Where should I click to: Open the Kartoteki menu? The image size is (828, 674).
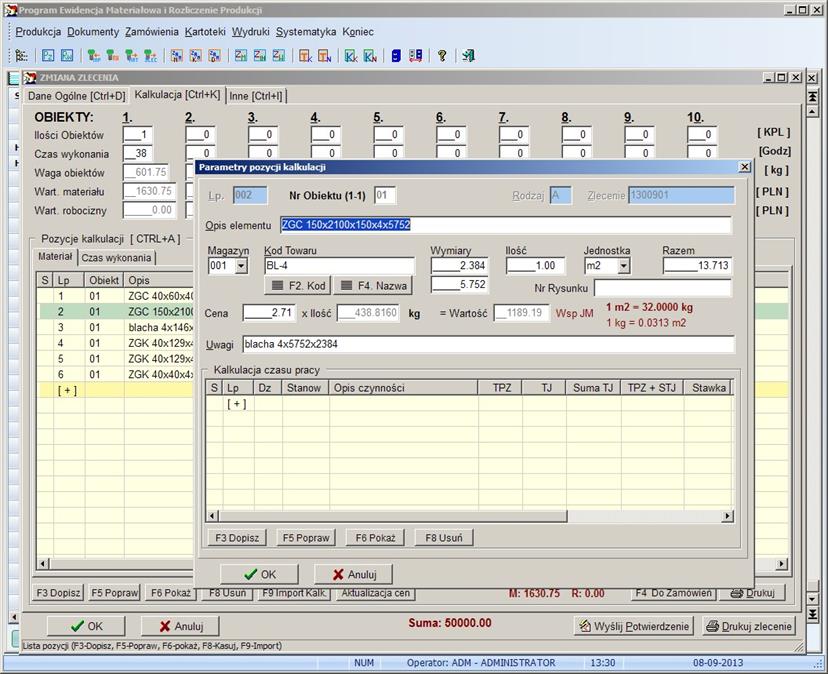(205, 32)
